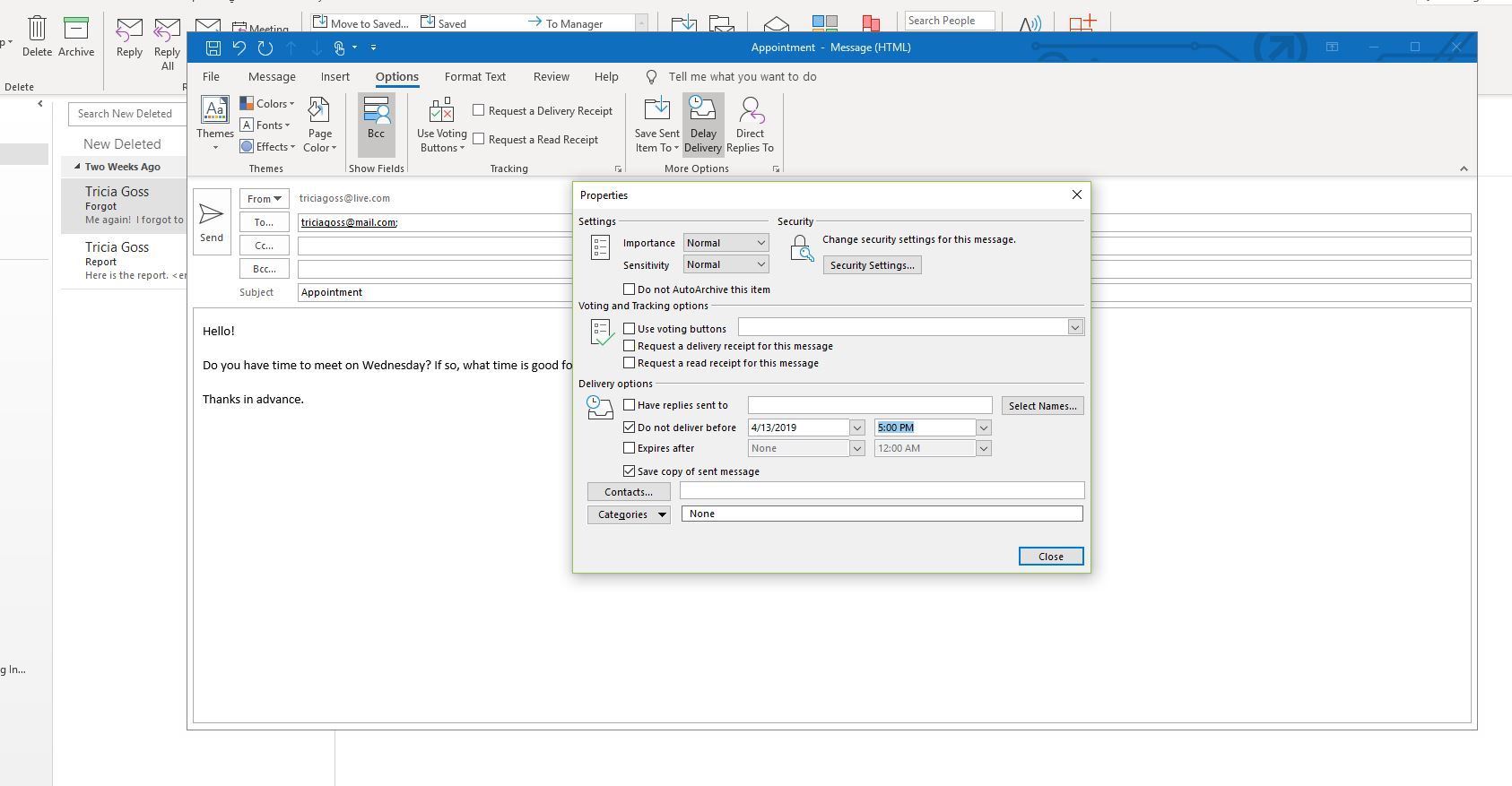1512x786 pixels.
Task: Open From account dropdown
Action: coord(265,199)
